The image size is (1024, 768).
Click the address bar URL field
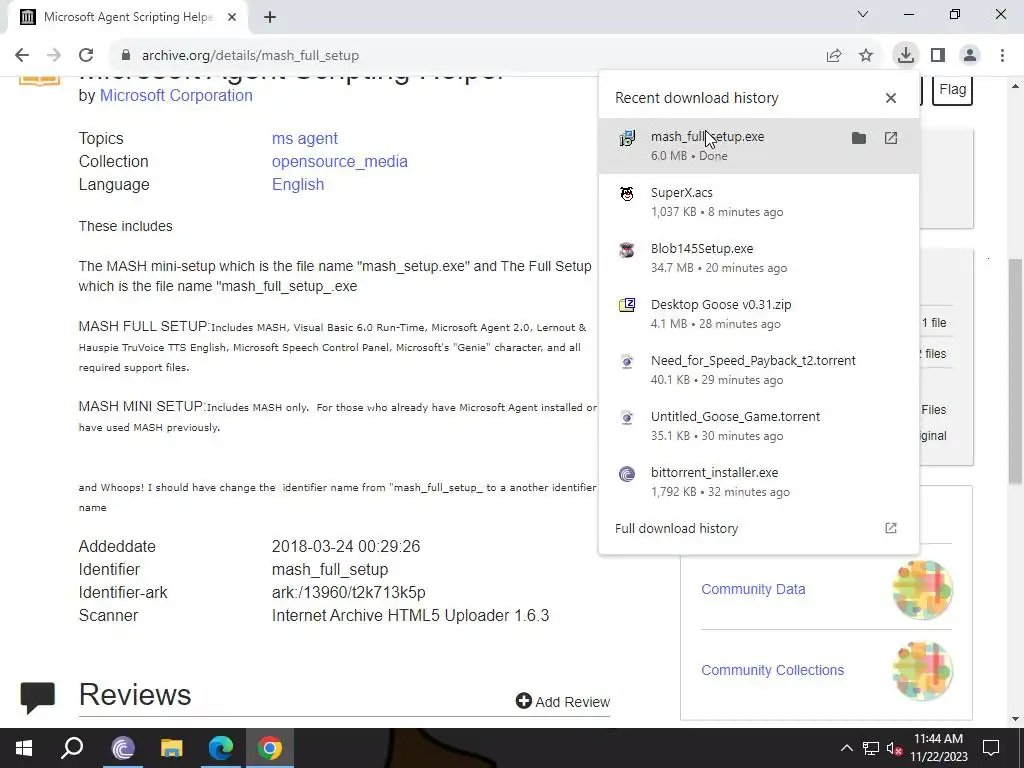click(x=464, y=56)
